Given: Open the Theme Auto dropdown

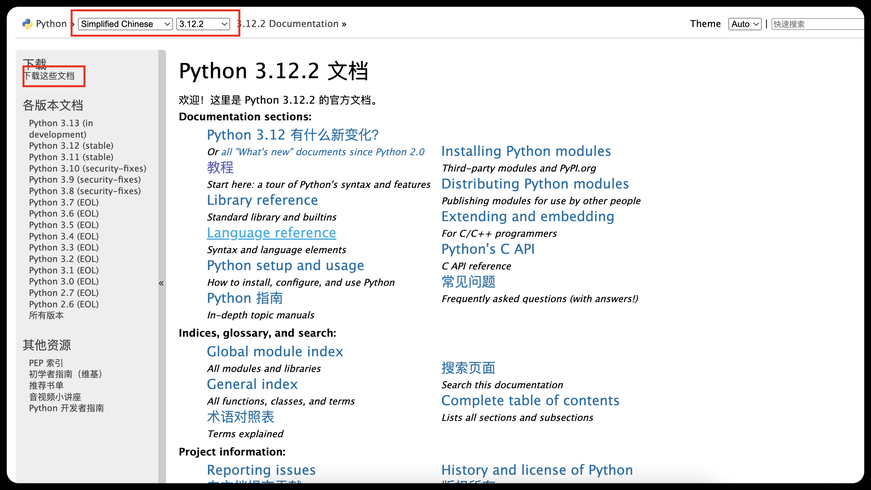Looking at the screenshot, I should tap(744, 24).
